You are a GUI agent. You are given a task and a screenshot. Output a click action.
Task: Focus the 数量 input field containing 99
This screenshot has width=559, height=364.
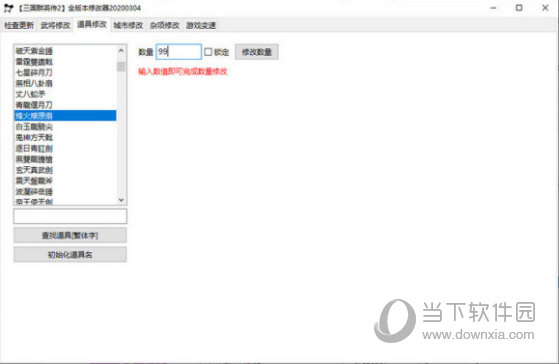point(179,52)
